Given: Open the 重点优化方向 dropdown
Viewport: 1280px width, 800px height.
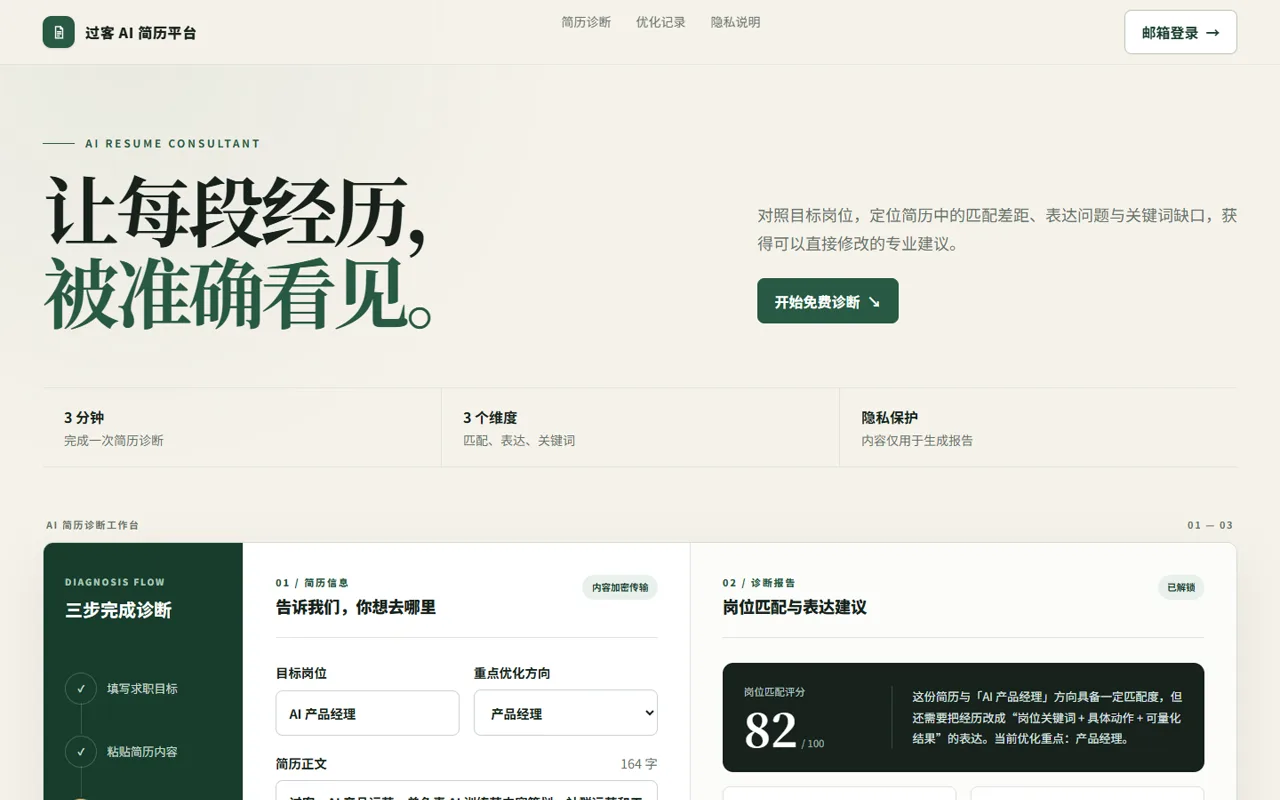Looking at the screenshot, I should 566,713.
